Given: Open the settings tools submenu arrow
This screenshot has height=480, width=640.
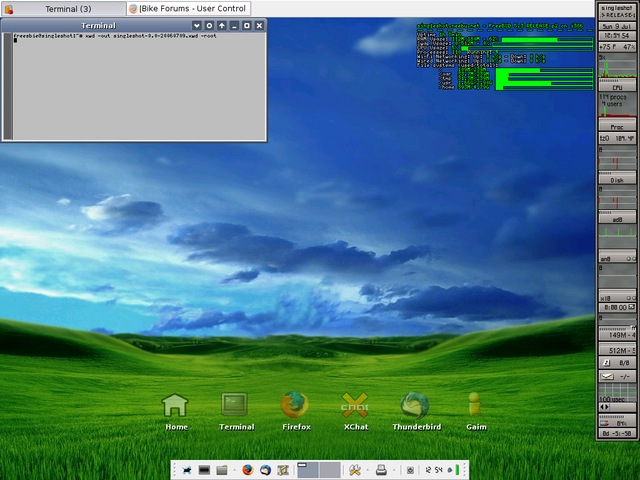Looking at the screenshot, I should (x=368, y=470).
